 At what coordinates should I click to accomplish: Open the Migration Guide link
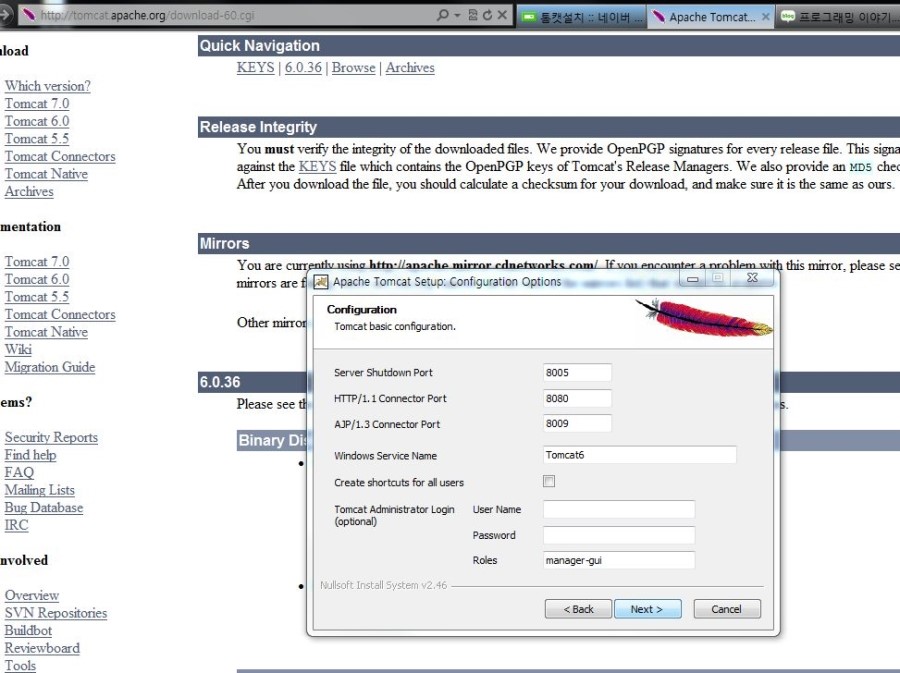50,367
